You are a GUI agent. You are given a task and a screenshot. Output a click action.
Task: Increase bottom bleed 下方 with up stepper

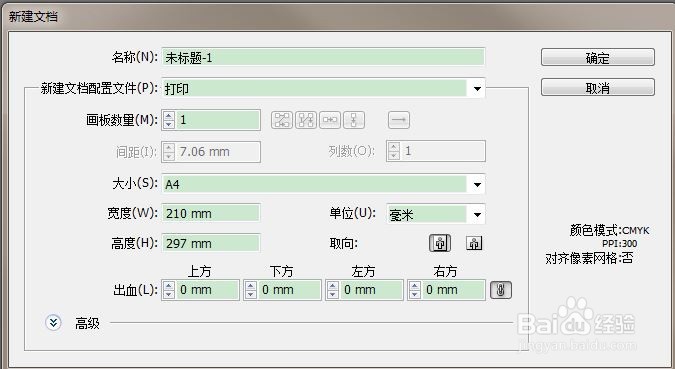pos(251,285)
